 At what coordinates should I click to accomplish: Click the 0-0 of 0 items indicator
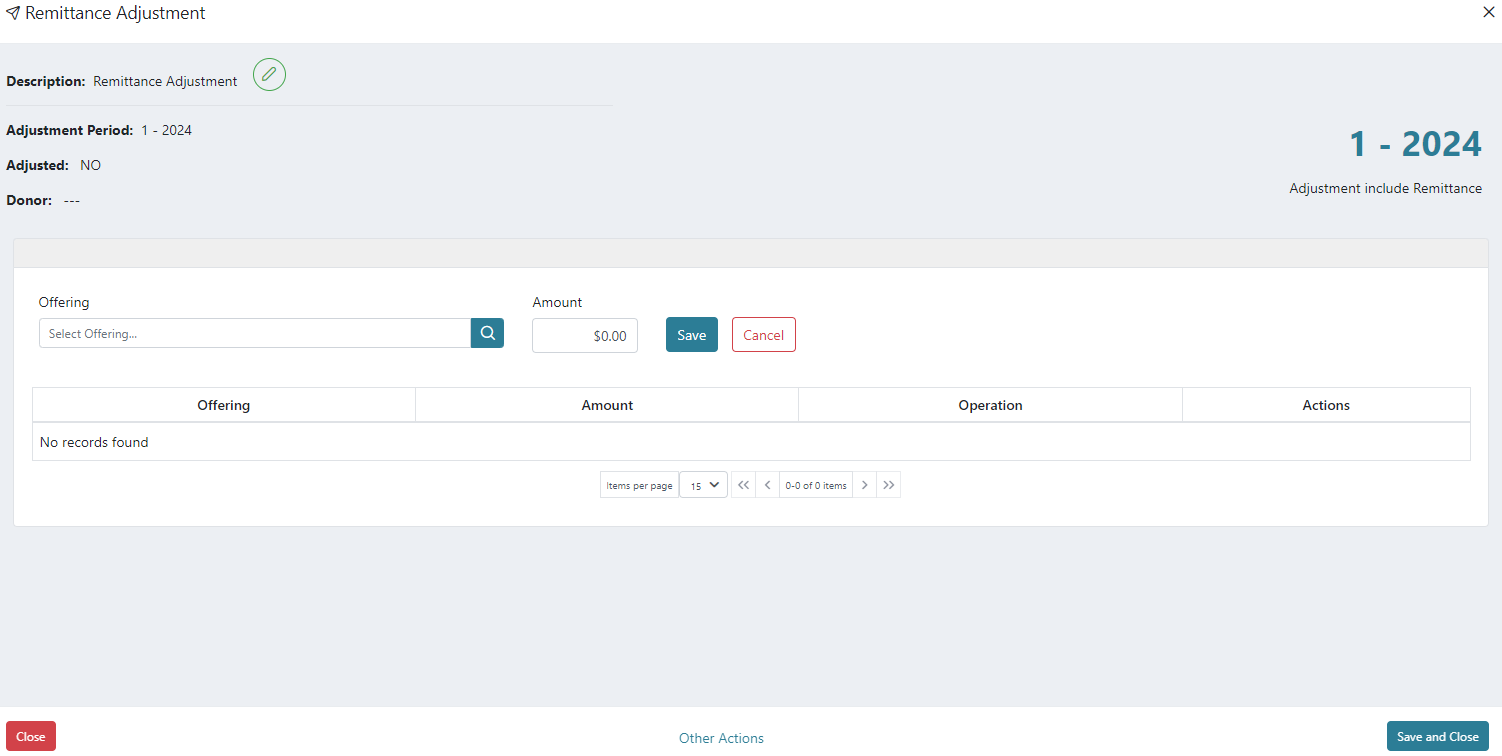coord(815,484)
